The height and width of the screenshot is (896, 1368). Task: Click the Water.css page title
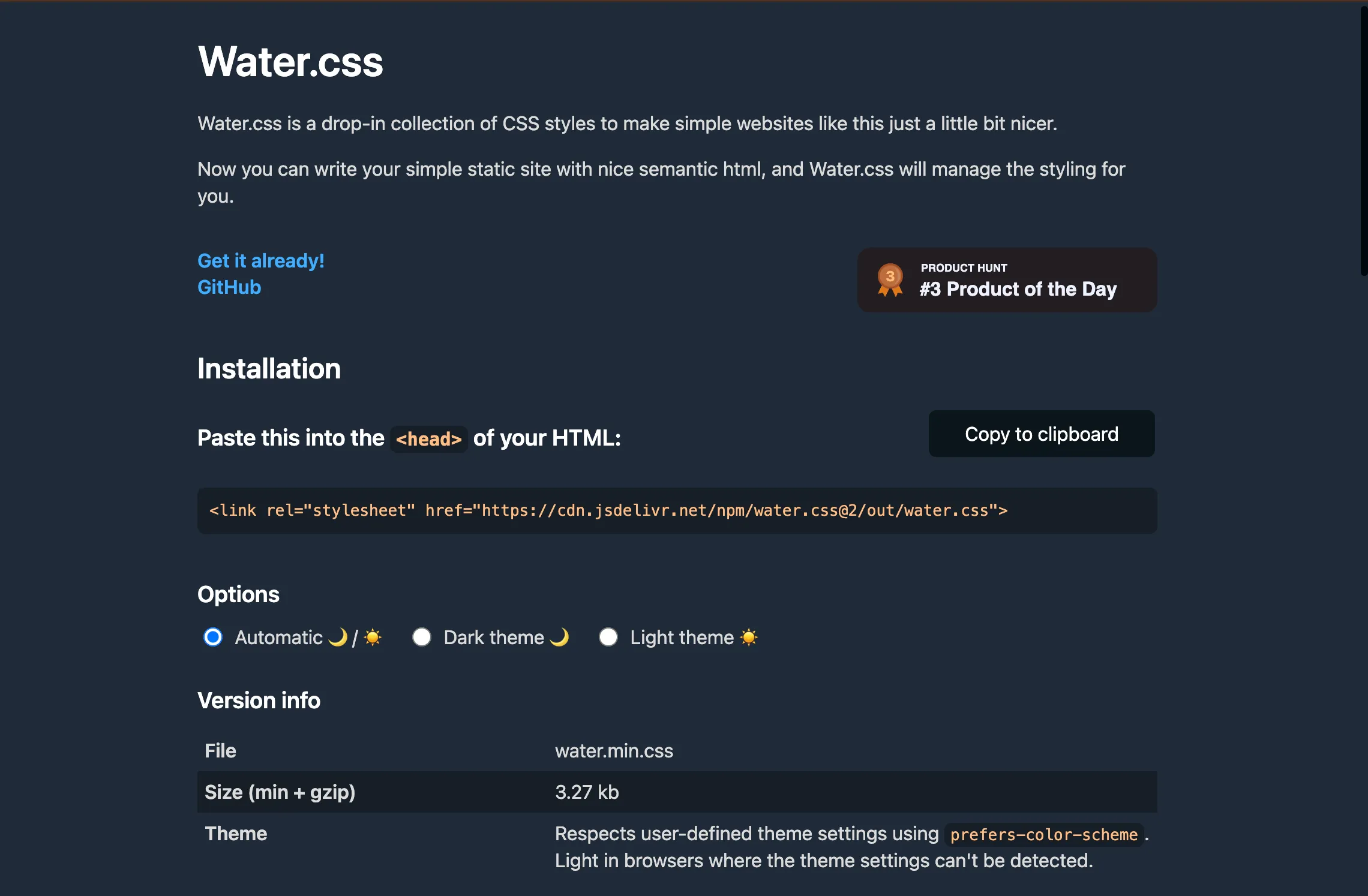(x=291, y=61)
